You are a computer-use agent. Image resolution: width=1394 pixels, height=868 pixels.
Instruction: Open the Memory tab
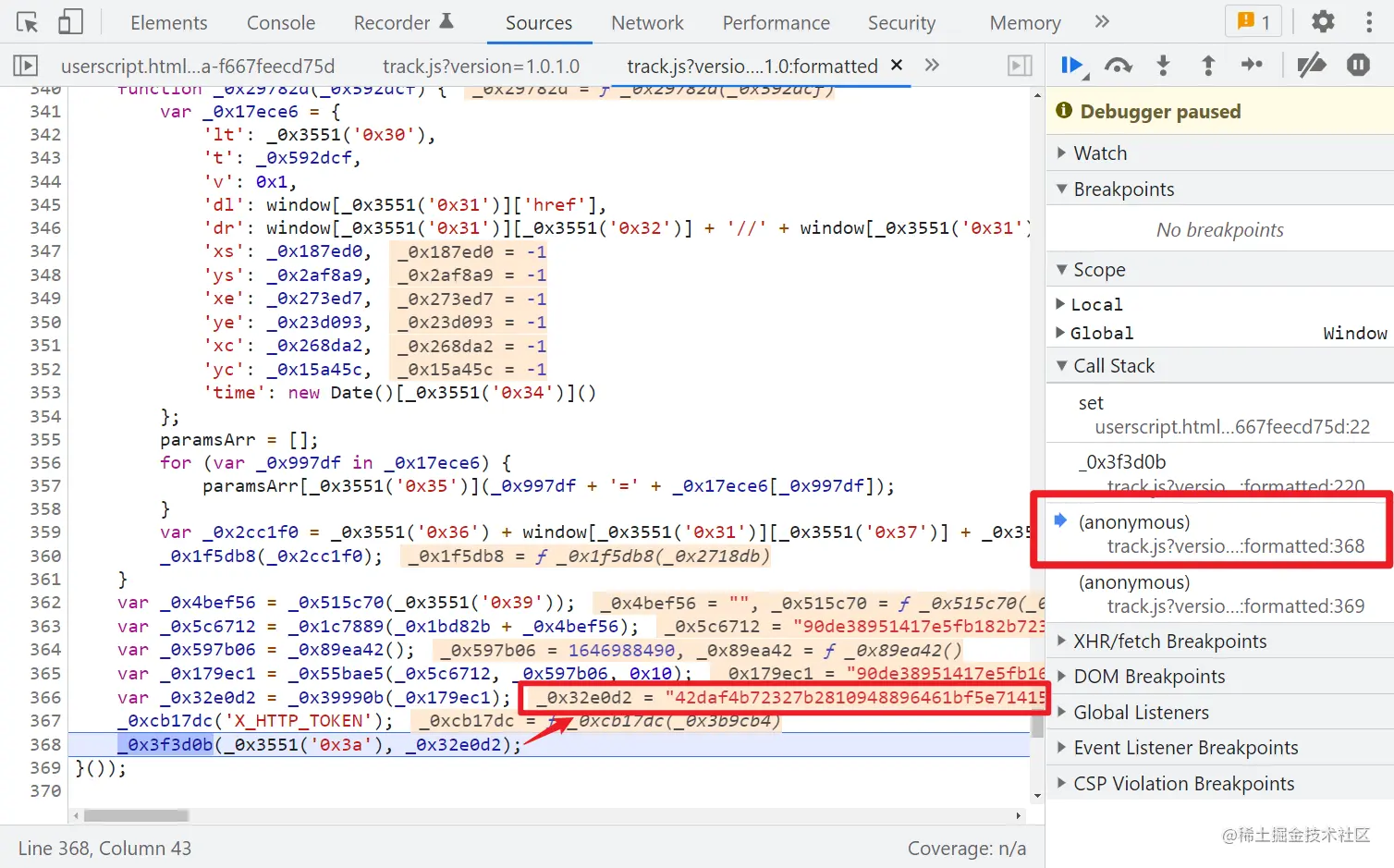[1025, 22]
